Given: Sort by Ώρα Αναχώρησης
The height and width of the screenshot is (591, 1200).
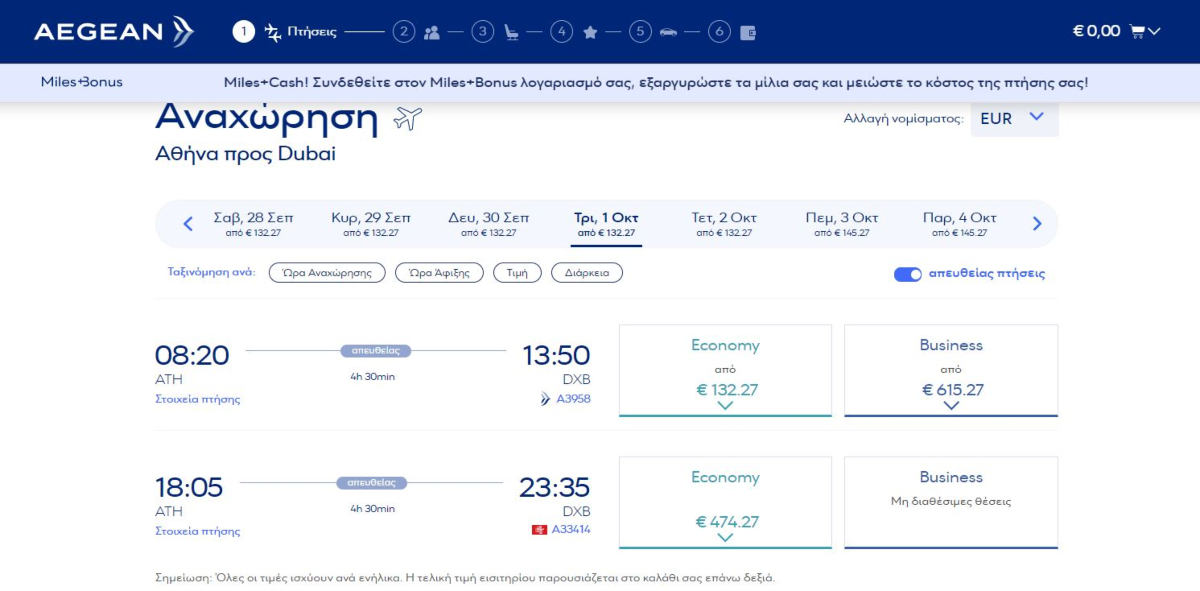Looking at the screenshot, I should point(327,273).
